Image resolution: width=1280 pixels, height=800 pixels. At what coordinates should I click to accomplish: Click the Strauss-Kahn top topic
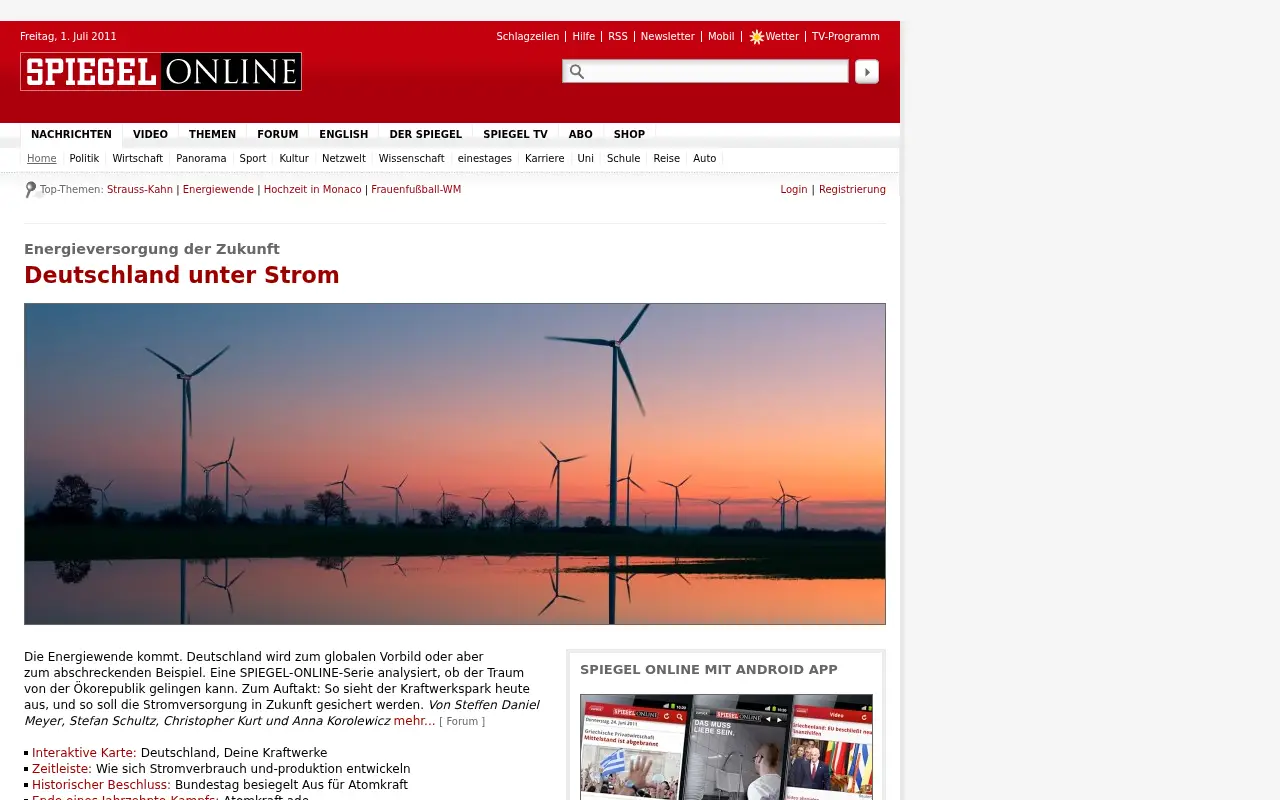140,190
